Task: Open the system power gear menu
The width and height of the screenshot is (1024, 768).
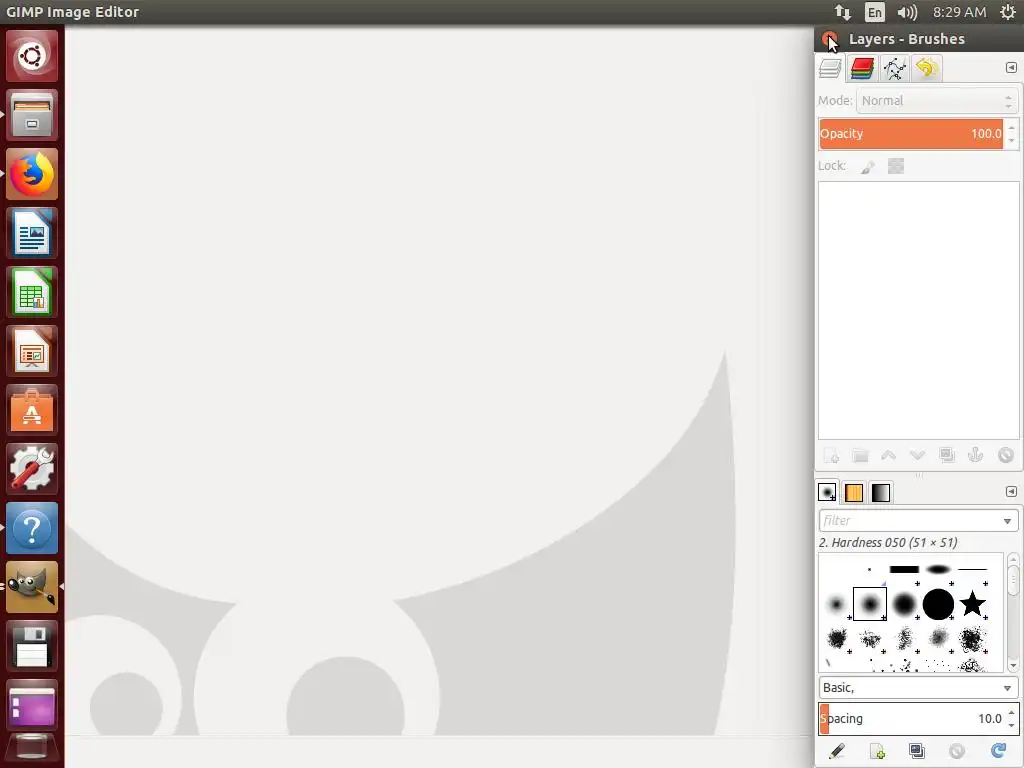Action: [1008, 12]
